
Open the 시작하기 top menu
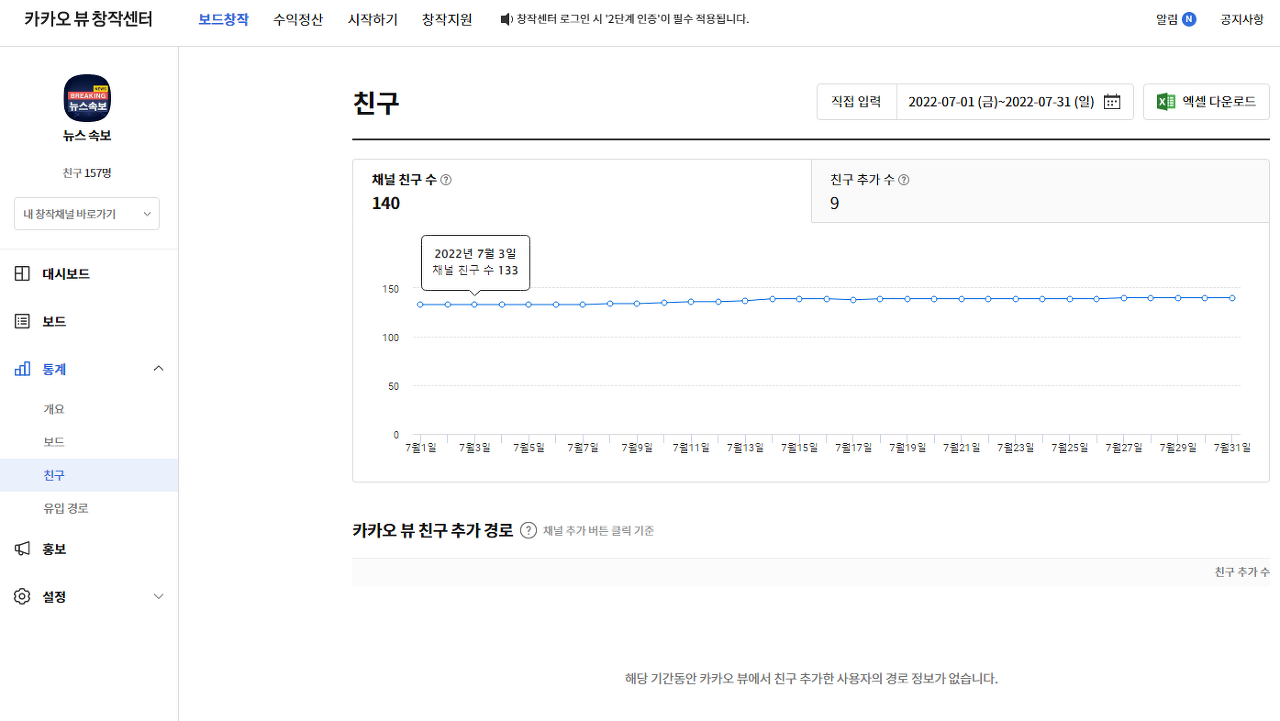pos(373,19)
